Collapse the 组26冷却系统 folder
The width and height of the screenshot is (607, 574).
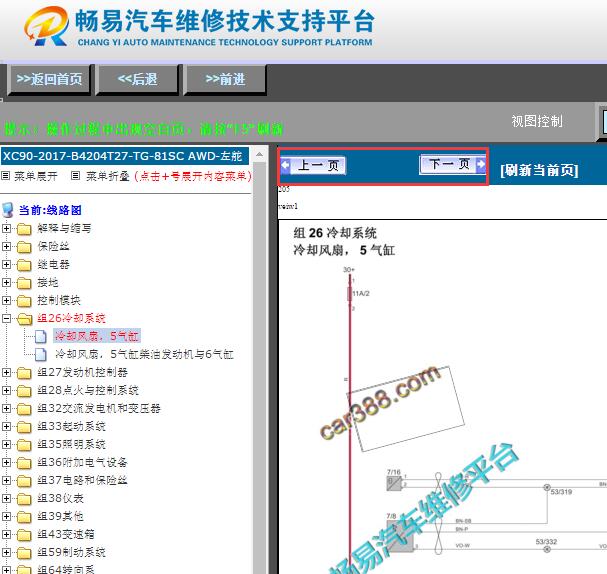click(6, 318)
